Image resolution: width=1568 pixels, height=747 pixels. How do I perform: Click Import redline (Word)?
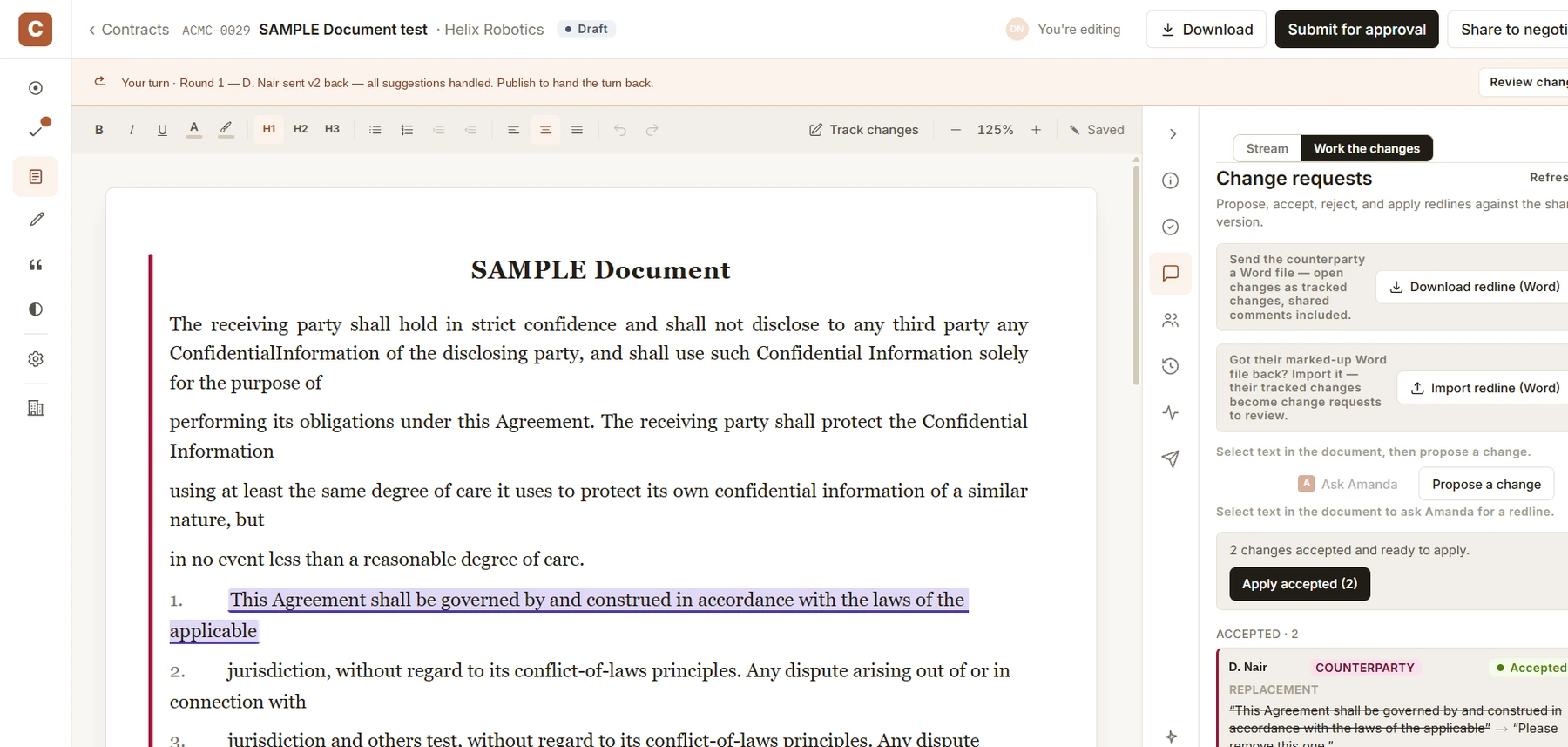point(1484,388)
